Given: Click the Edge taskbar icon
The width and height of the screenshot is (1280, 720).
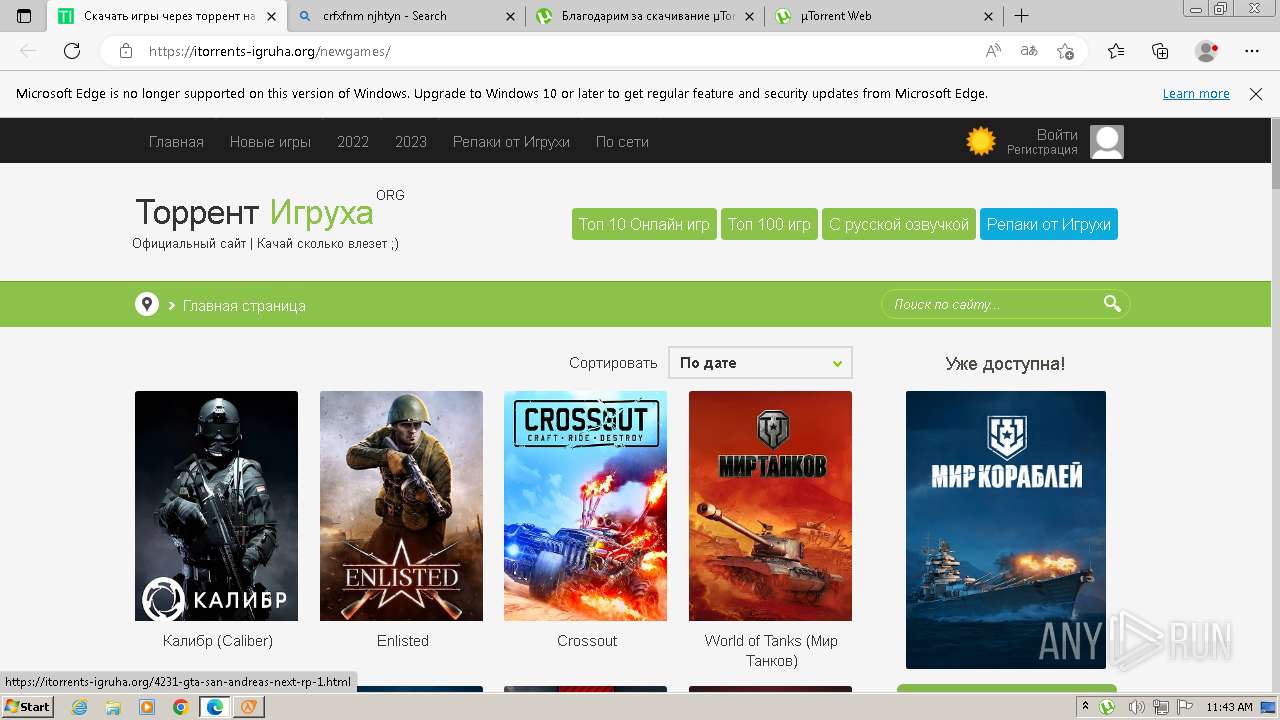Looking at the screenshot, I should tap(214, 707).
